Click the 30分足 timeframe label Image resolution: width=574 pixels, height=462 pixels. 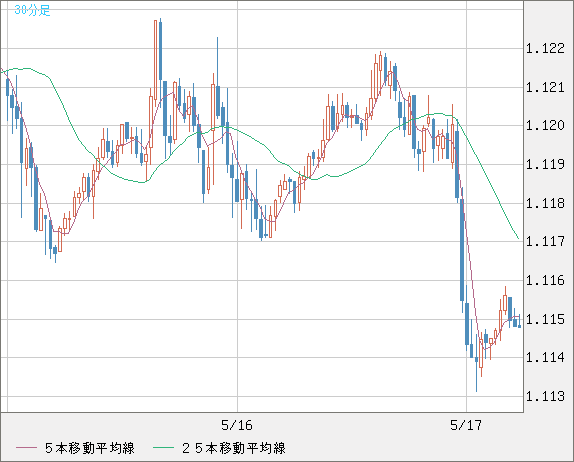pyautogui.click(x=32, y=10)
